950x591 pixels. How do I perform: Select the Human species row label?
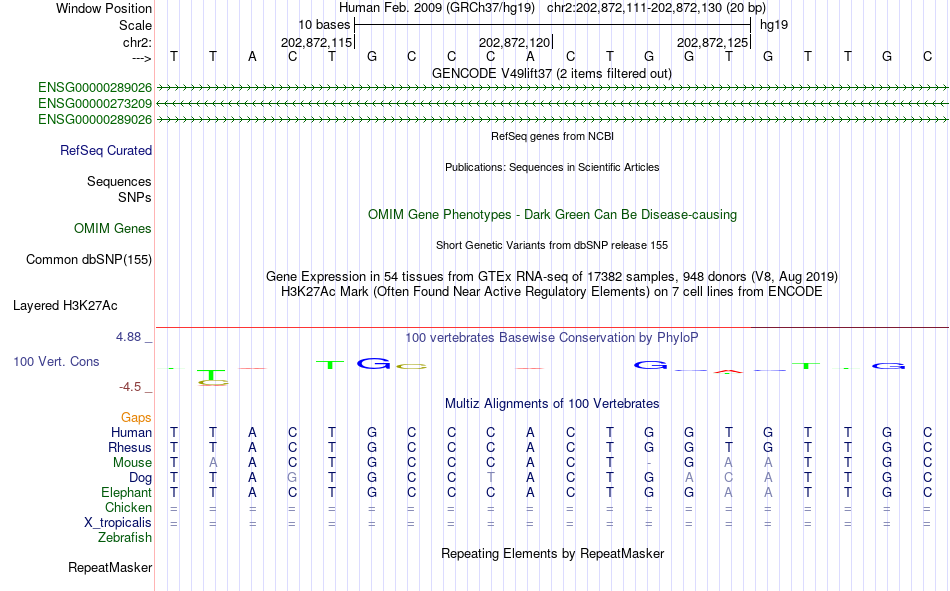coord(131,432)
